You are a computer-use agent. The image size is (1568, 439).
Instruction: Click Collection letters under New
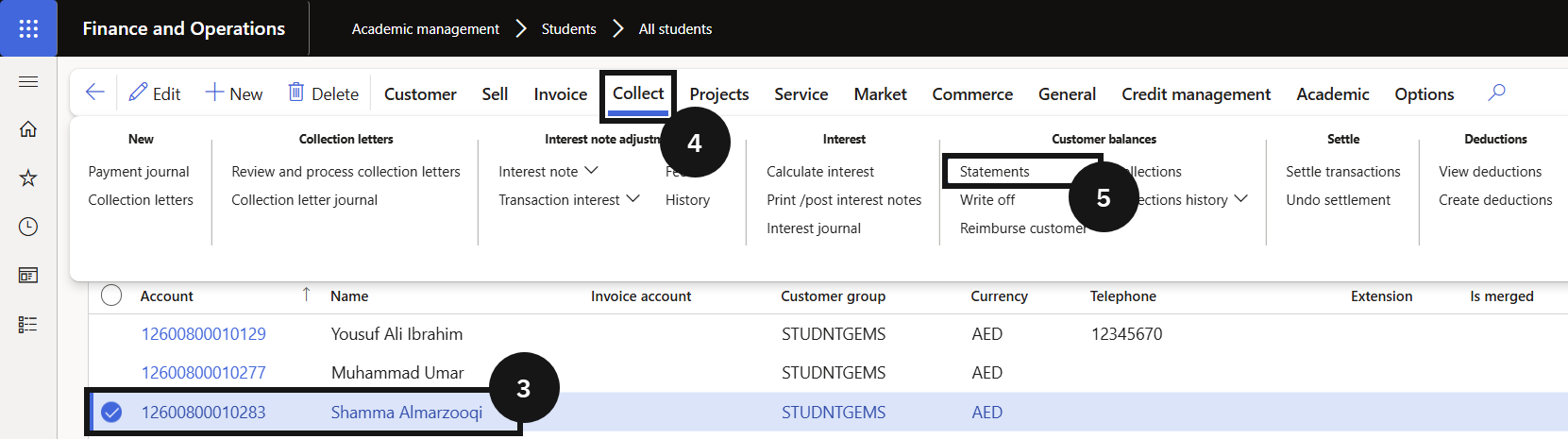tap(141, 200)
